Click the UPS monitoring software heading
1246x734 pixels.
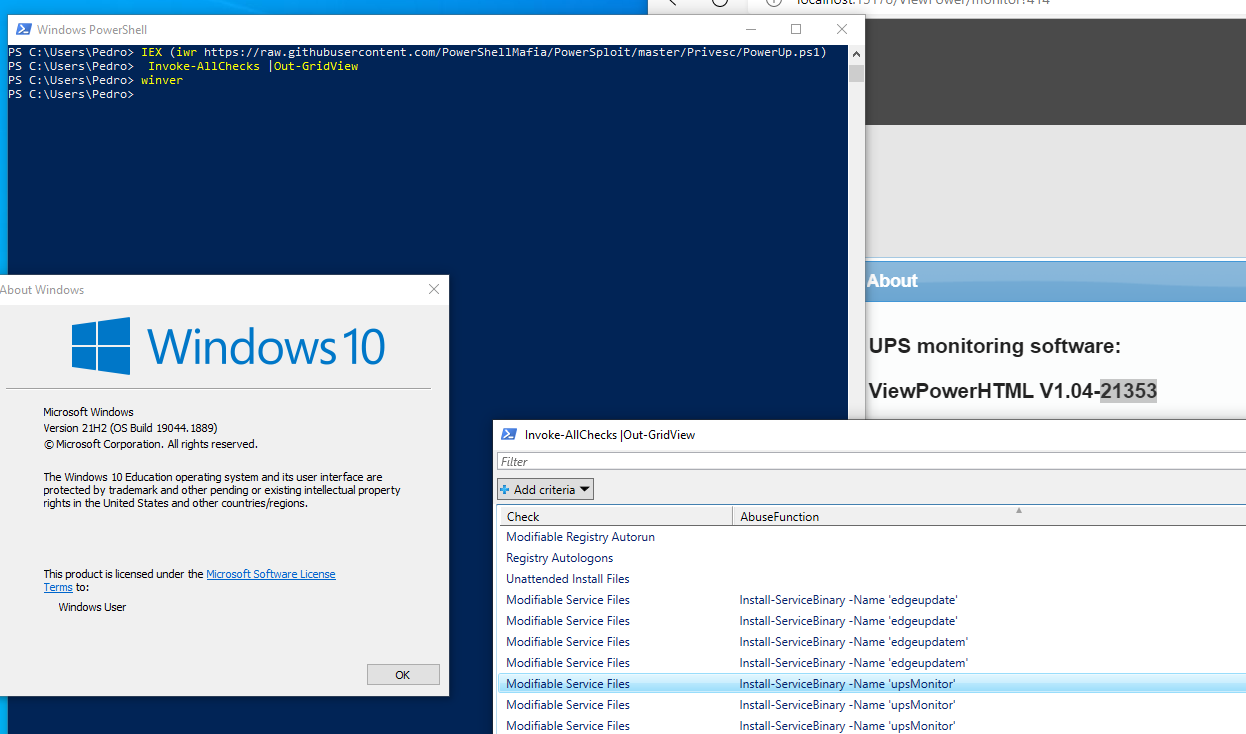coord(995,347)
